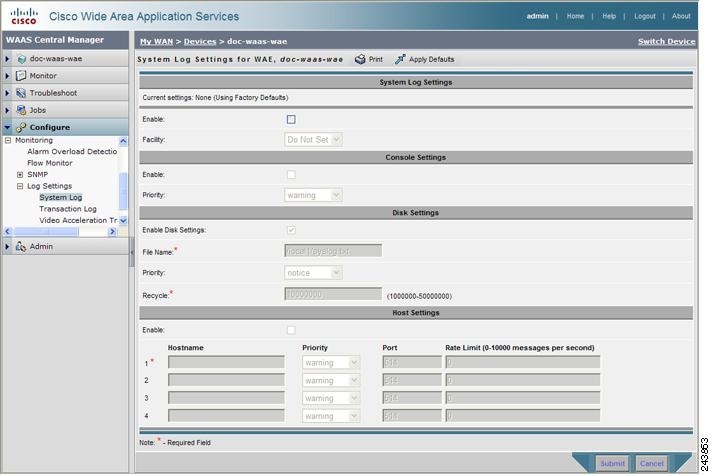Click the Rate Limit field for host 3
This screenshot has width=712, height=475.
[x=523, y=398]
